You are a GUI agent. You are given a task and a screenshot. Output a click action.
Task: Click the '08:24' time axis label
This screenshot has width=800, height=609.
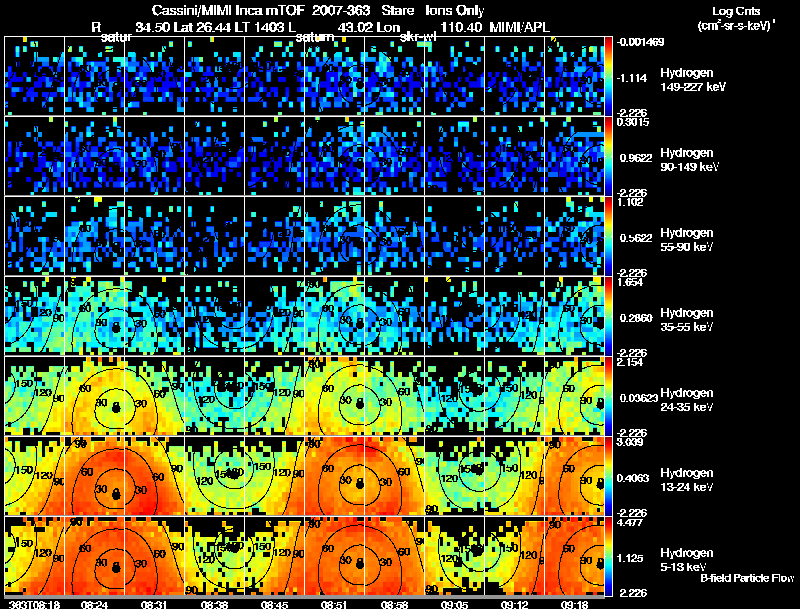point(94,604)
